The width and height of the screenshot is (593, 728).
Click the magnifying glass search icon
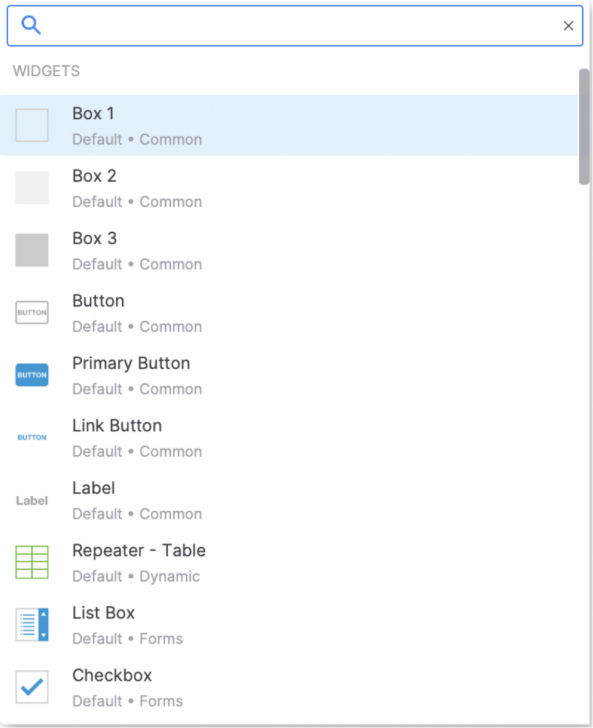[31, 25]
